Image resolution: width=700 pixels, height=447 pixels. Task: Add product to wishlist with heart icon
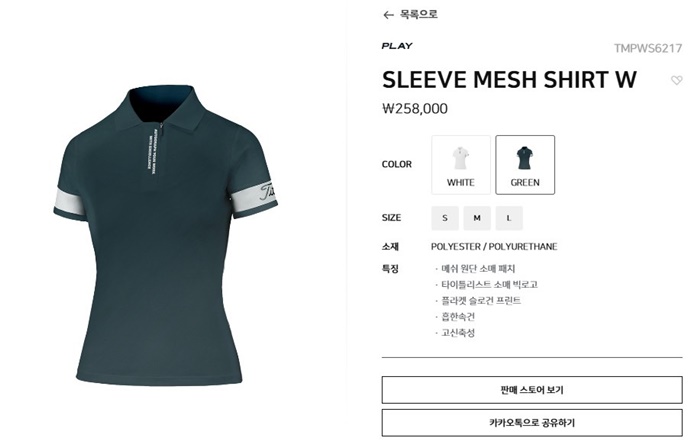tap(676, 80)
